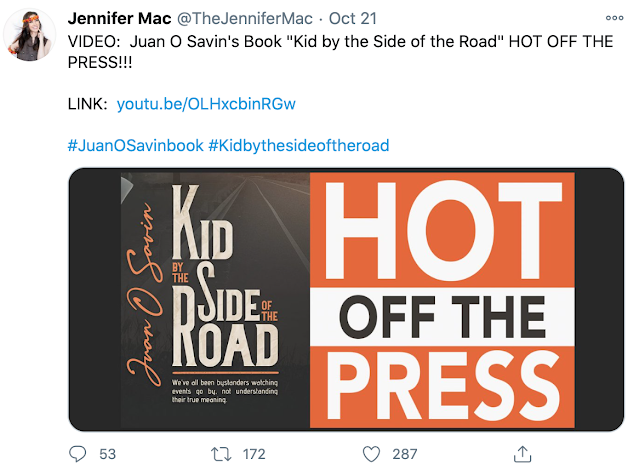Image resolution: width=639 pixels, height=470 pixels.
Task: Click the retweet arrows icon
Action: pos(223,453)
